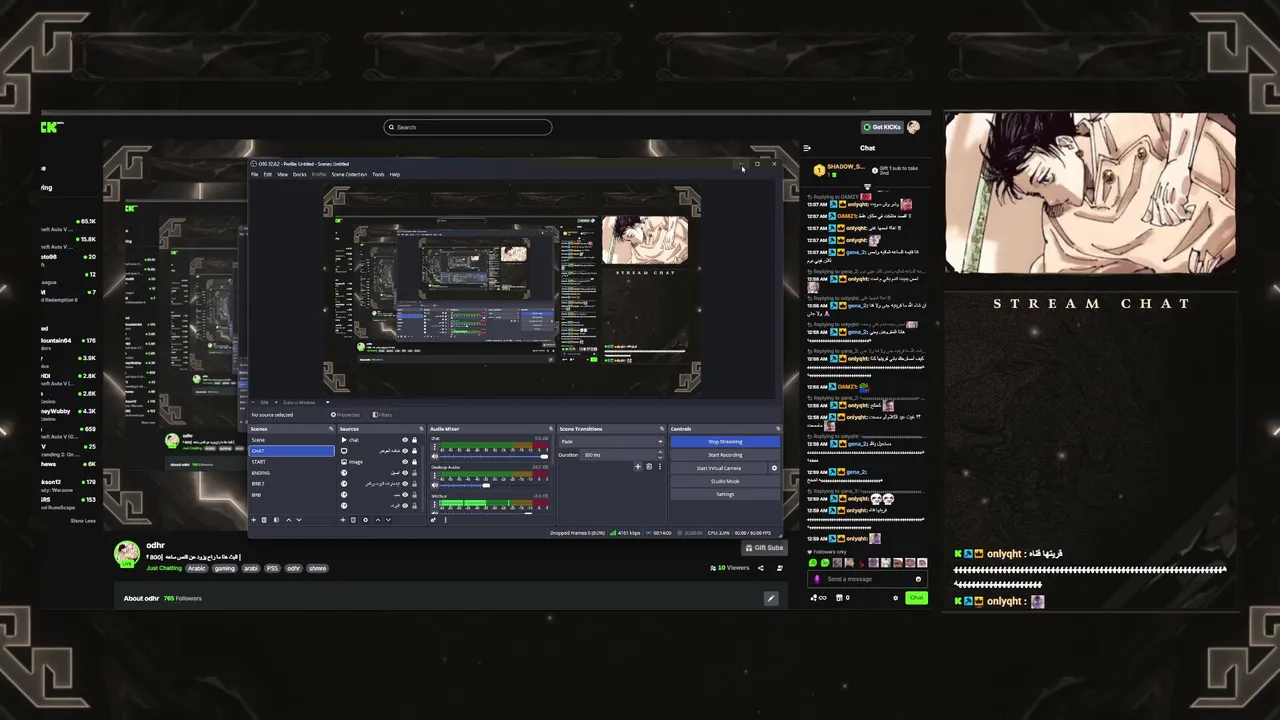1280x720 pixels.
Task: Open the Docks menu in OBS
Action: coord(299,174)
